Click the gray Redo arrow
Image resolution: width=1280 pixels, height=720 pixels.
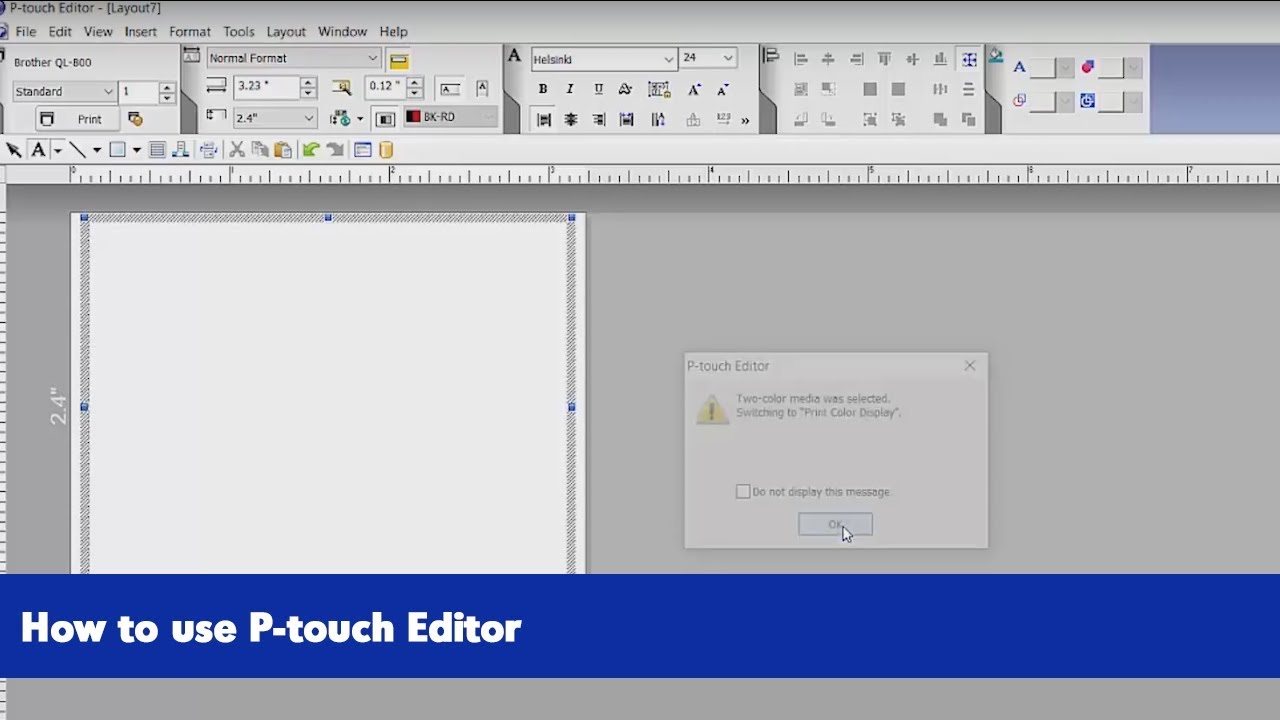[x=335, y=150]
